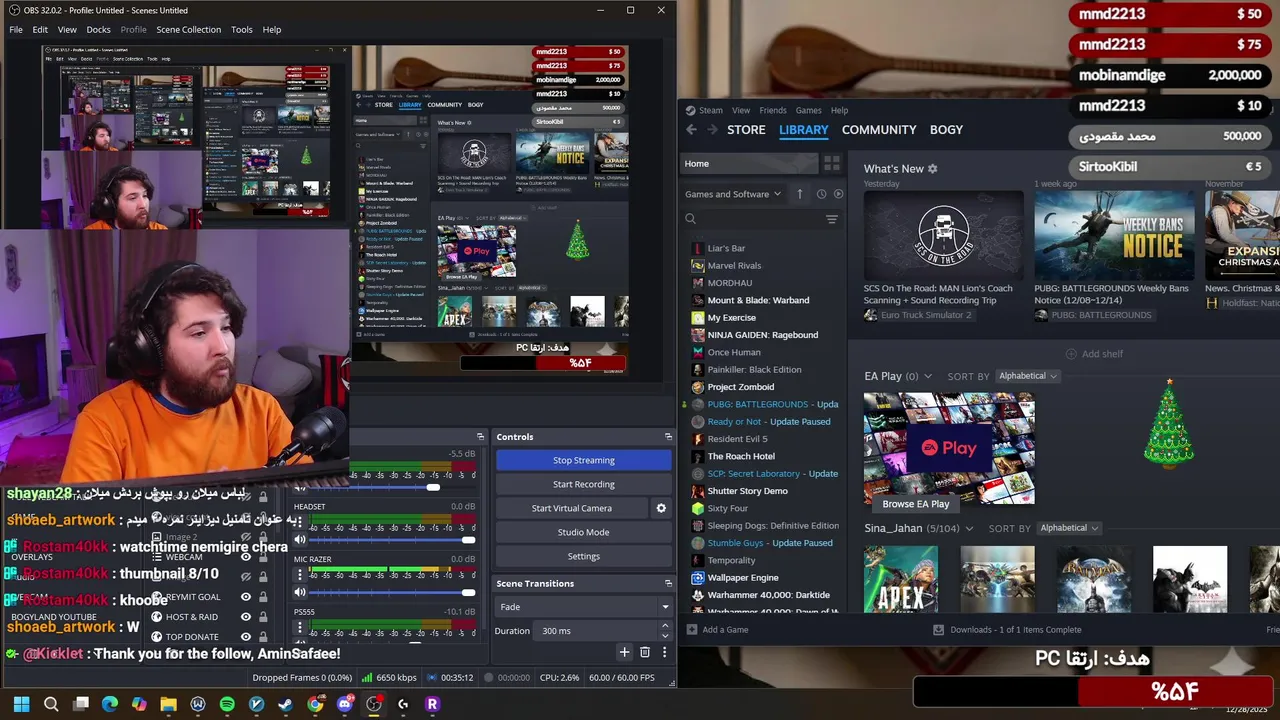The image size is (1280, 720).
Task: Start the Virtual Camera
Action: click(572, 508)
